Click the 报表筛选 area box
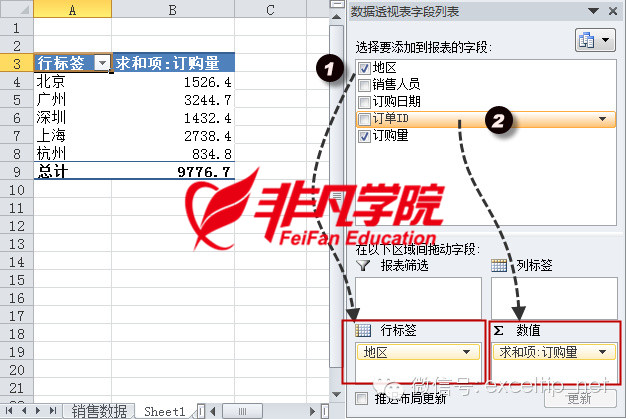 coord(418,298)
